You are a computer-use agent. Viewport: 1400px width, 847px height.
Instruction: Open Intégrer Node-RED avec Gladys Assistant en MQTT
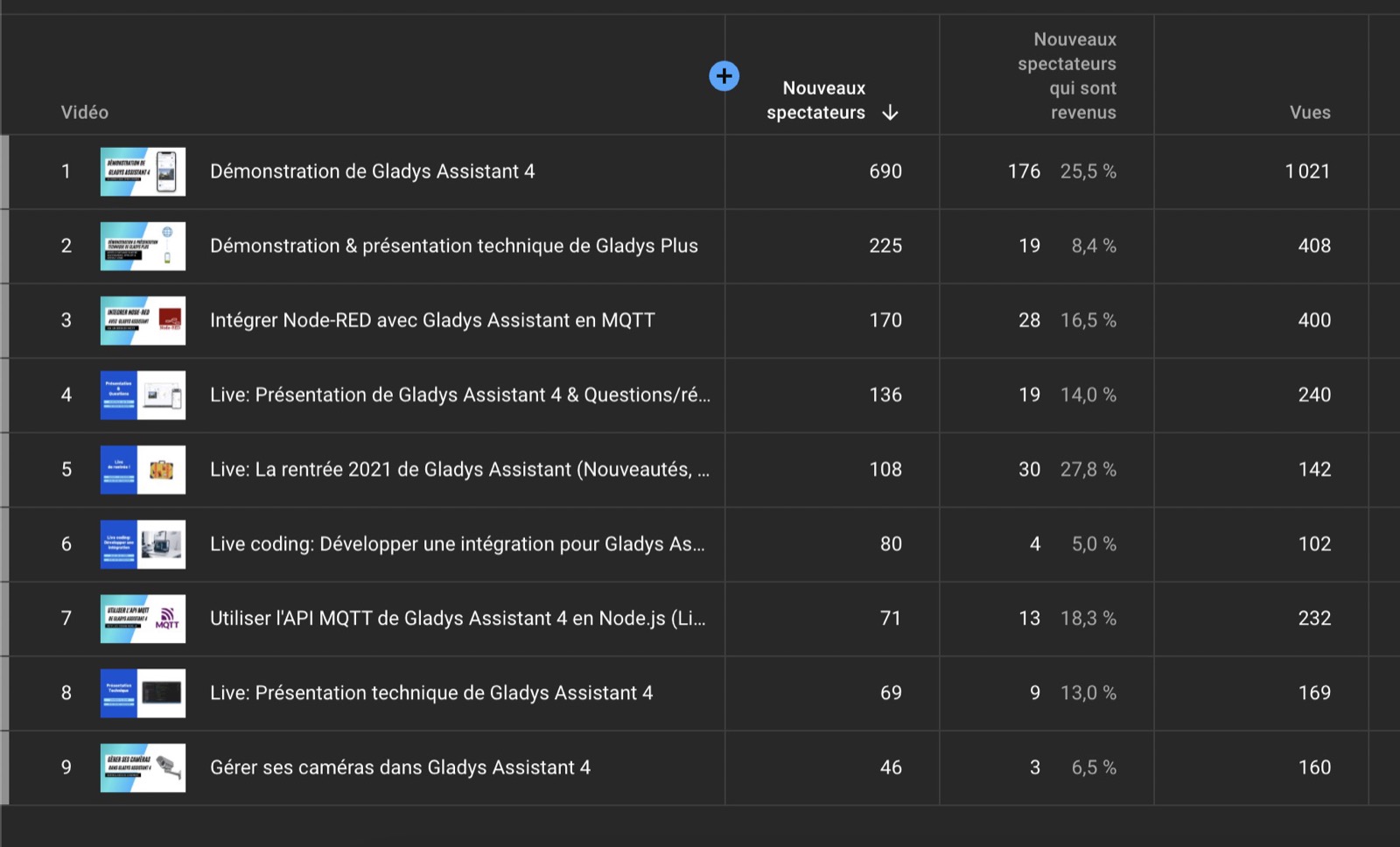tap(432, 320)
